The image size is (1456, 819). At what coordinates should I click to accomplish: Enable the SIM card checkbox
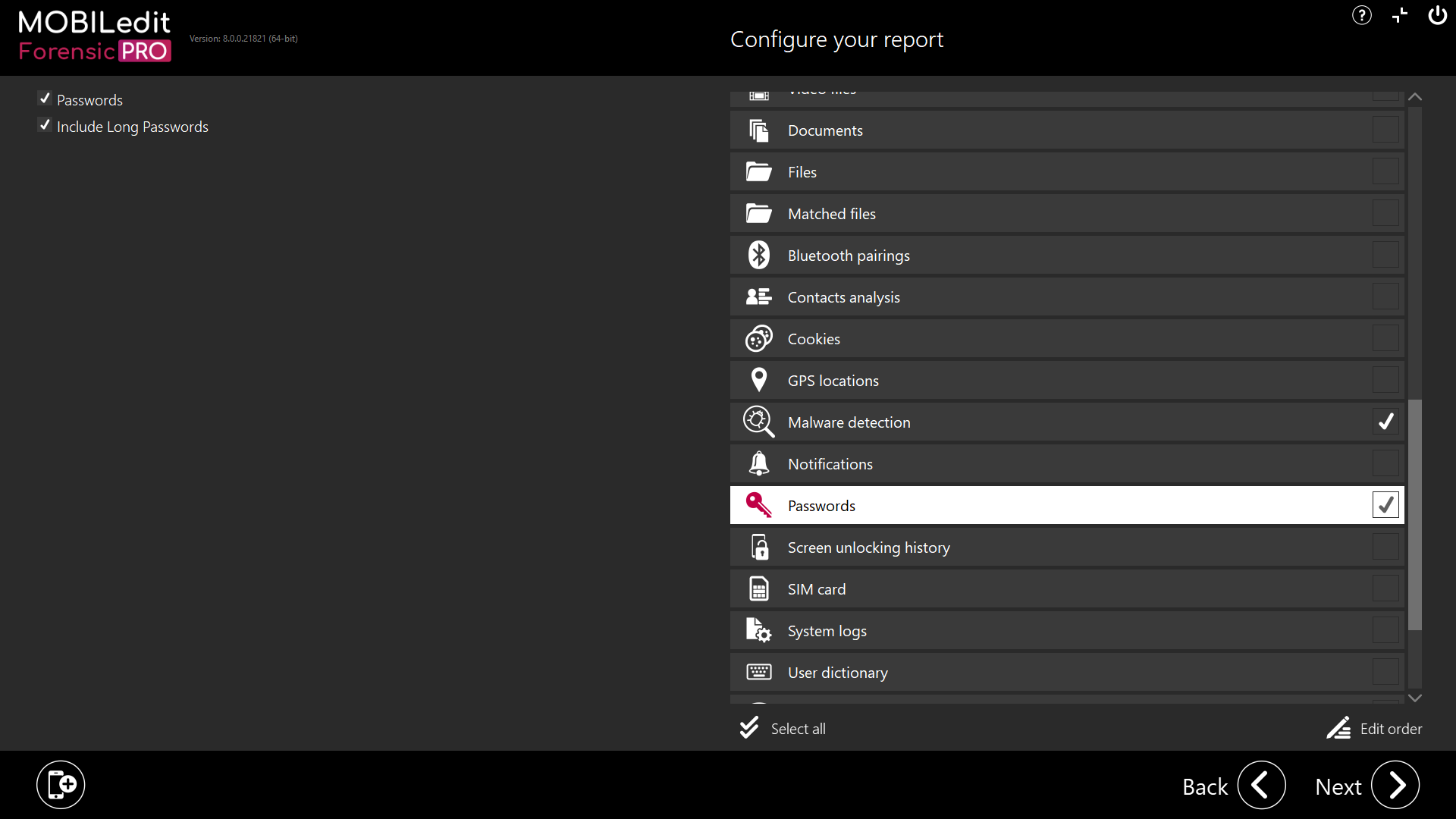(1385, 588)
